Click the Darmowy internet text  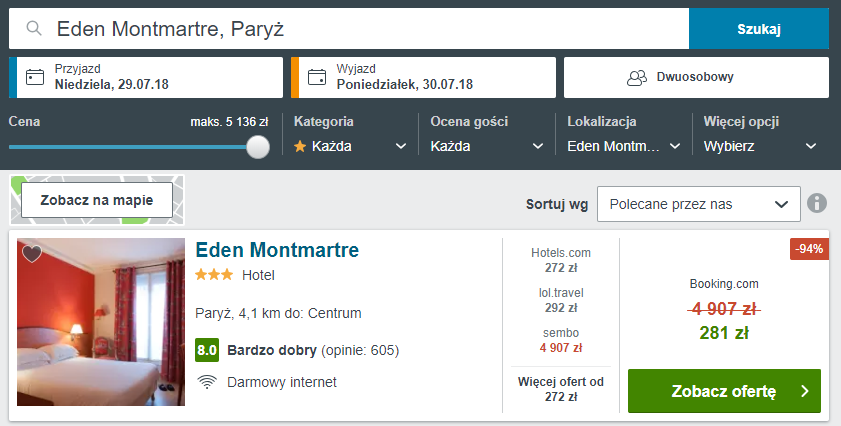tap(282, 382)
